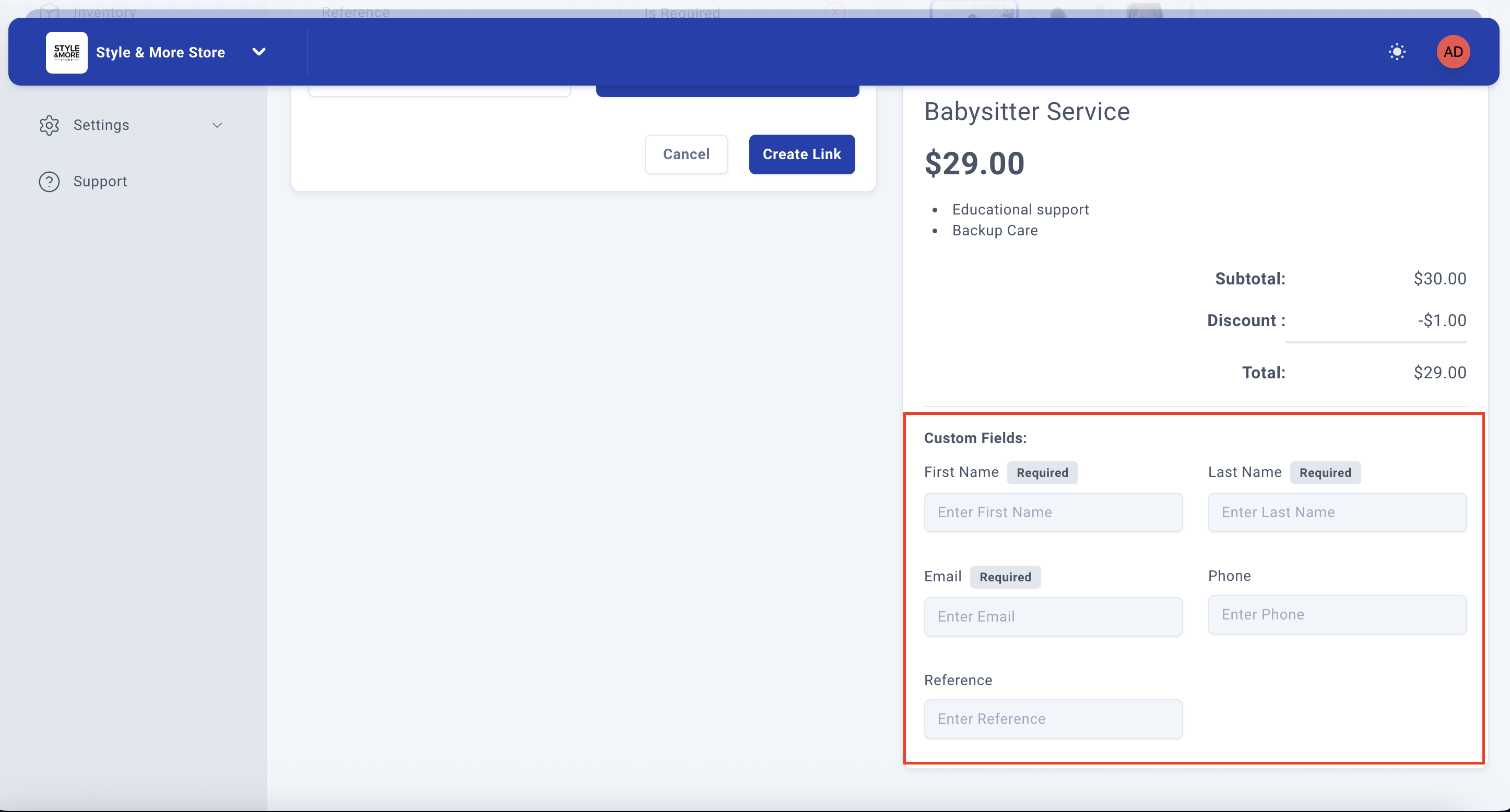1510x812 pixels.
Task: Expand the Settings submenu arrow
Action: 217,125
